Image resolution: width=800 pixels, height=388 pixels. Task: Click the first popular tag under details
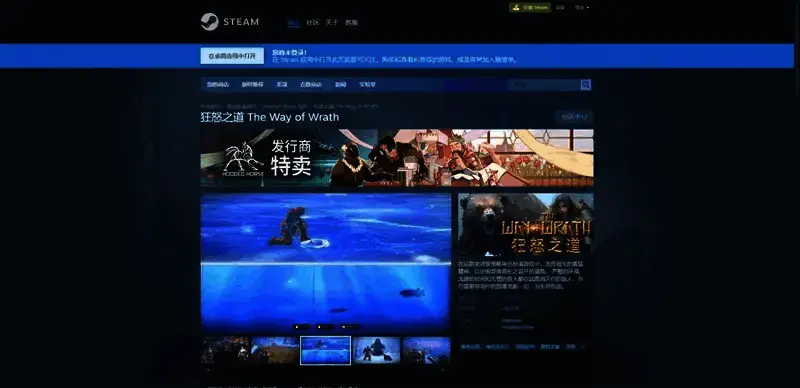(470, 347)
